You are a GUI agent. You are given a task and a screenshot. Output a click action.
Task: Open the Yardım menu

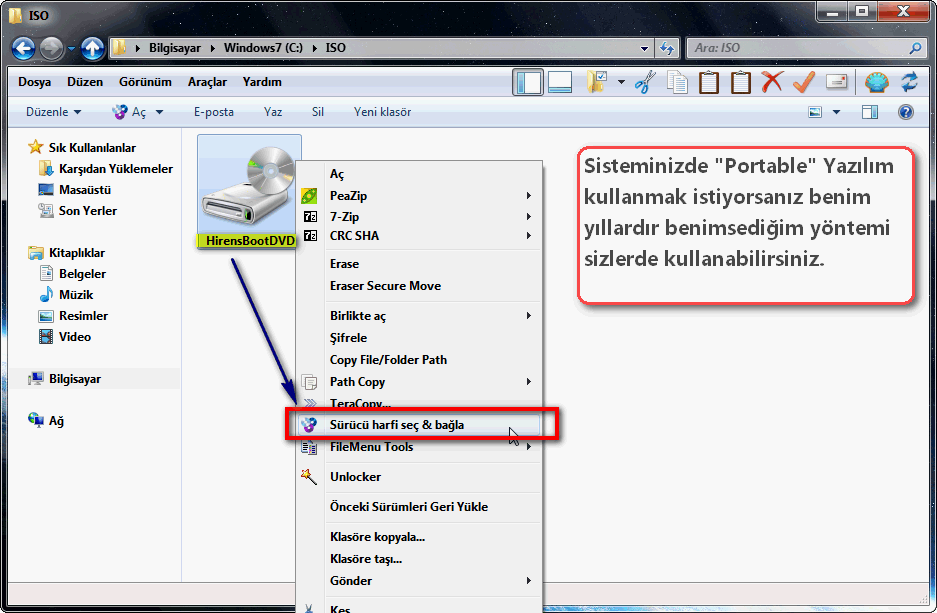pyautogui.click(x=262, y=82)
